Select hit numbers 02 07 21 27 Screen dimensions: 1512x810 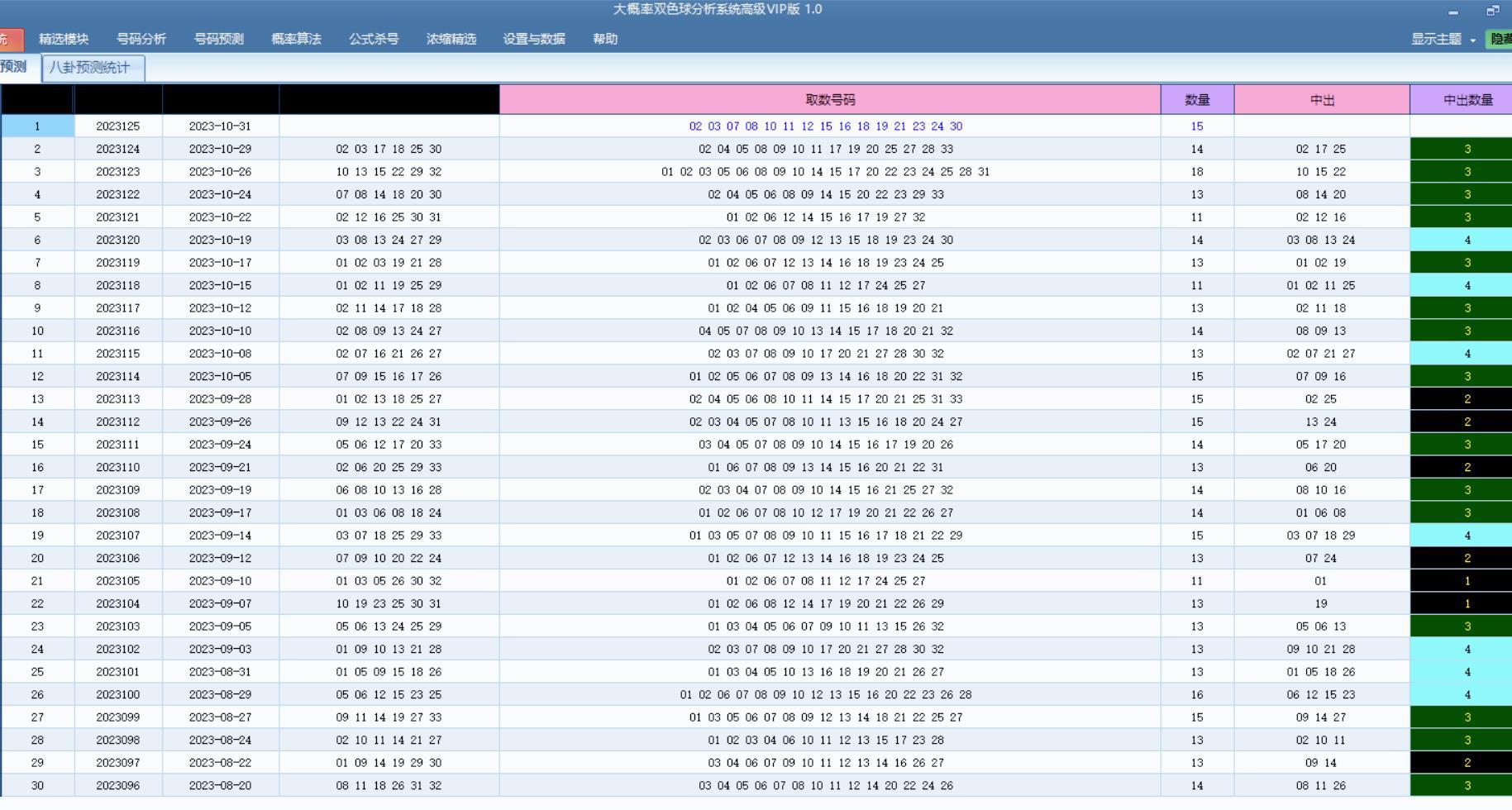1321,354
